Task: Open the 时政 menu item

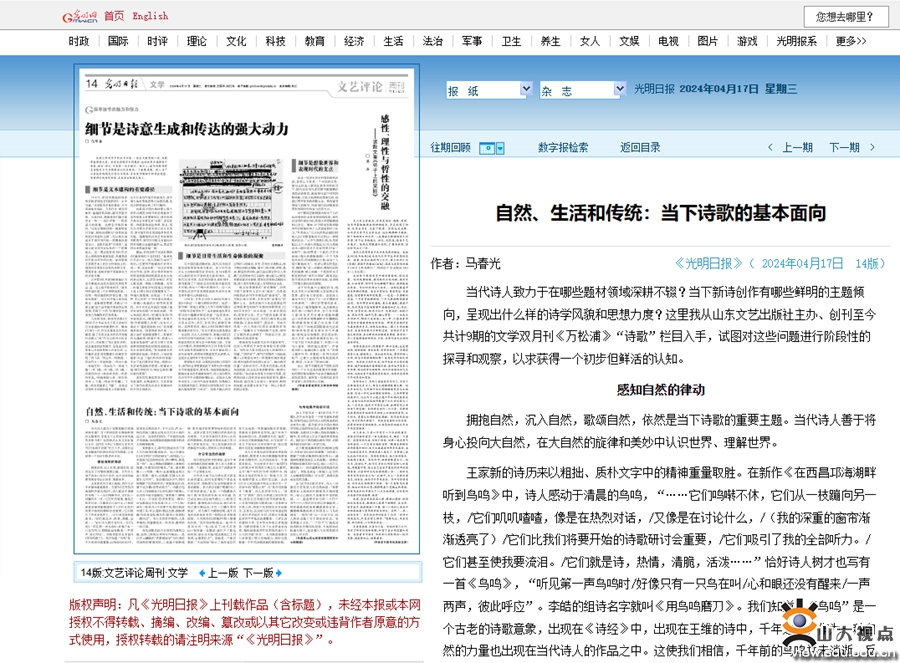Action: pos(79,41)
